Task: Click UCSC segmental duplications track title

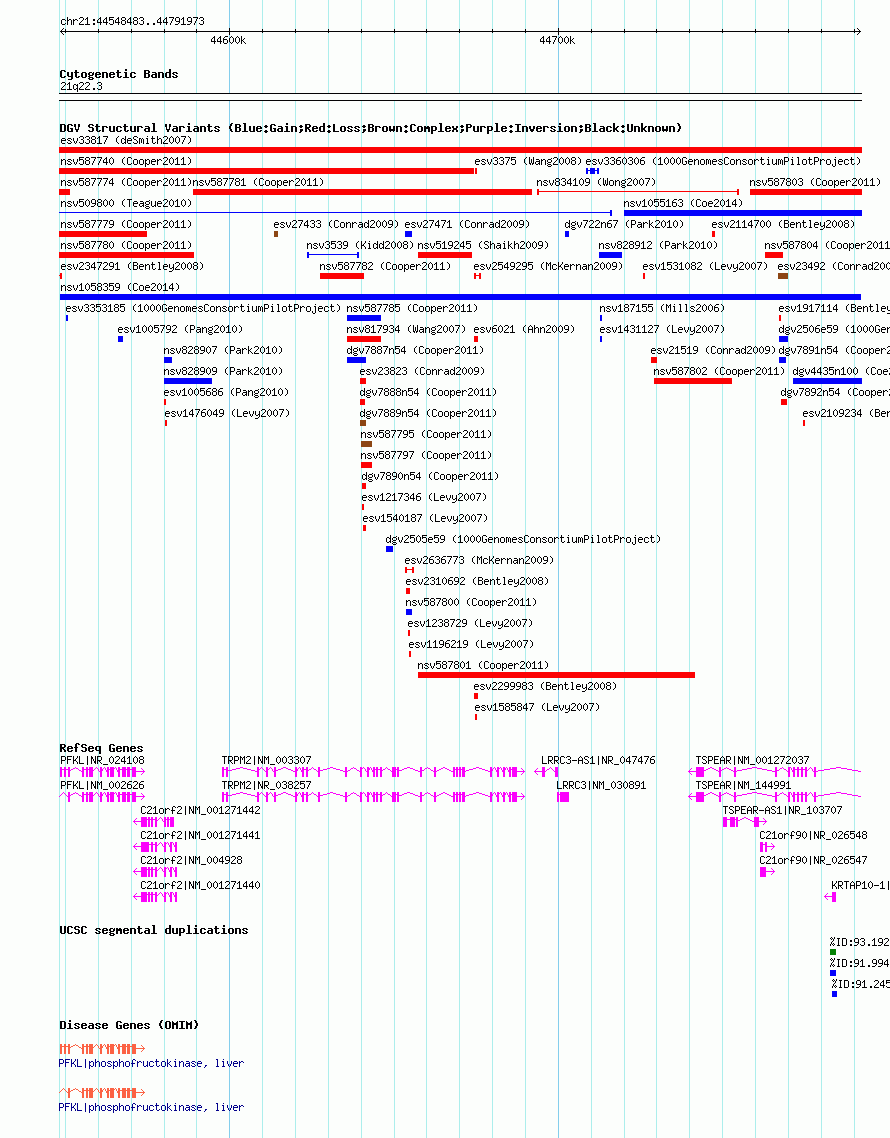Action: coord(153,930)
